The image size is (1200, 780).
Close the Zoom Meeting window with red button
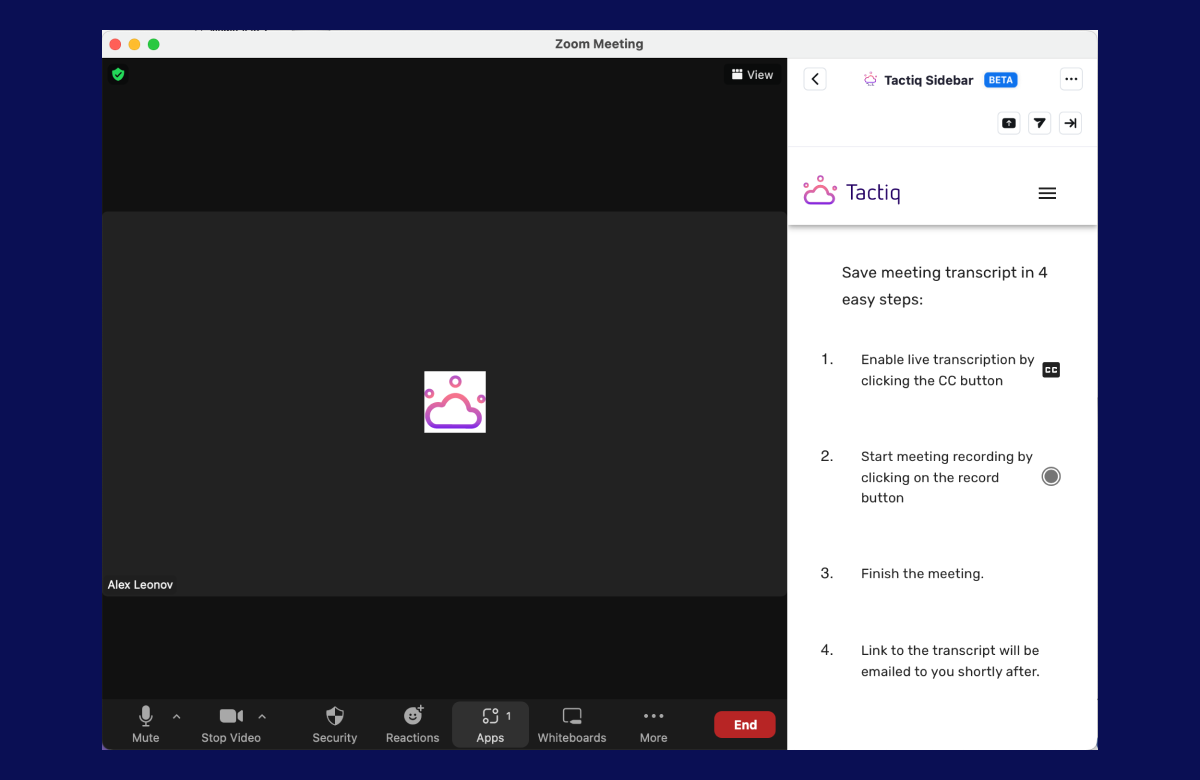(x=115, y=44)
